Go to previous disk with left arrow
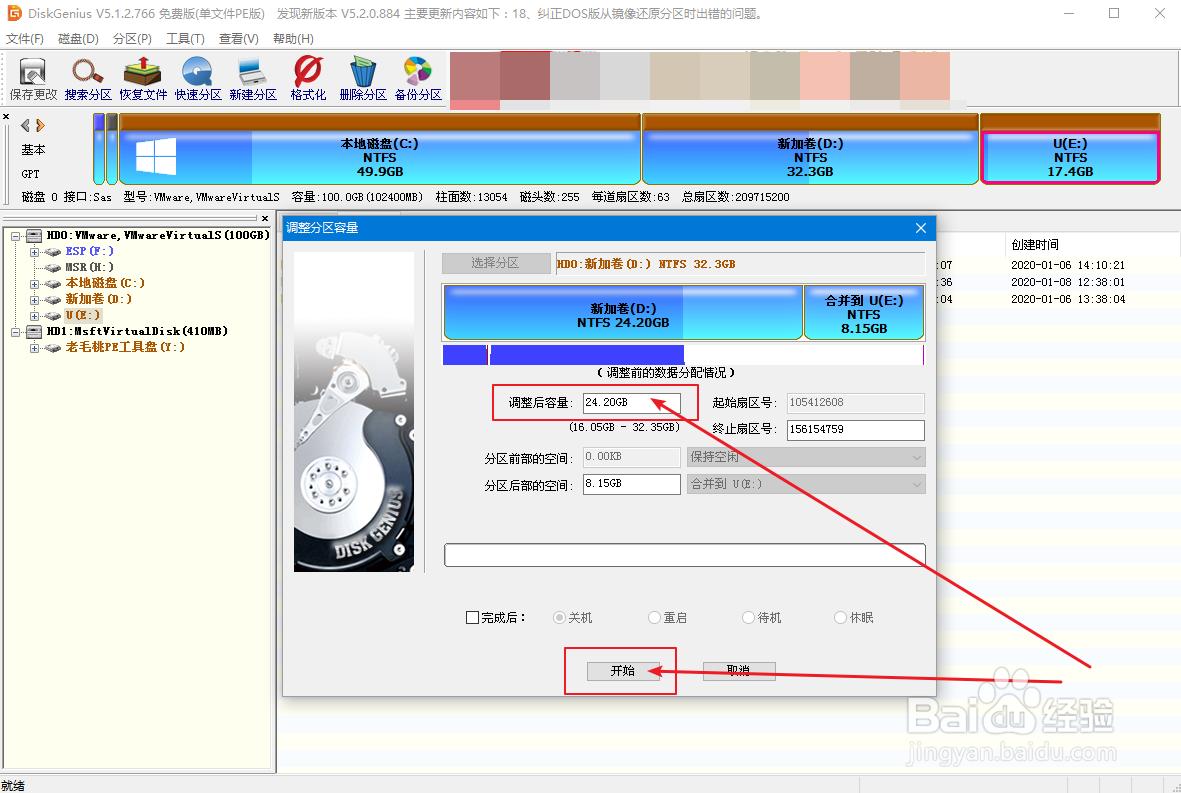This screenshot has height=793, width=1181. [x=25, y=125]
